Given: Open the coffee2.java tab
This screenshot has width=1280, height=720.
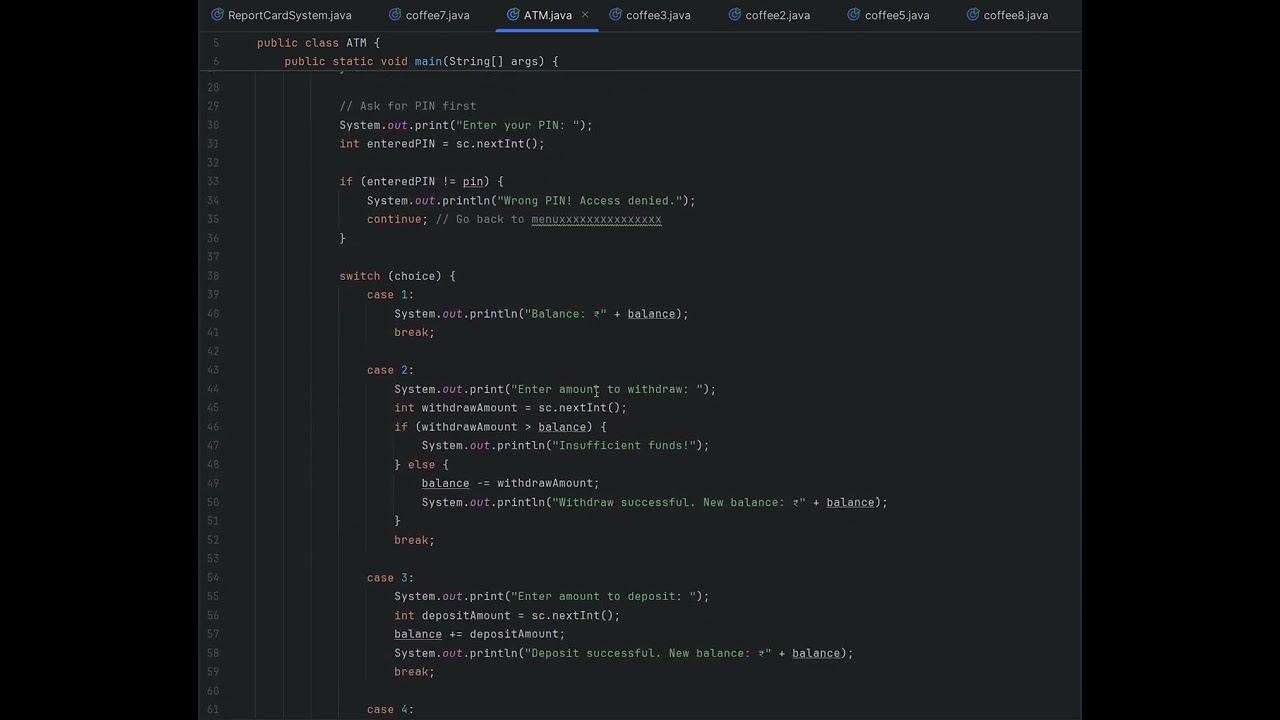Looking at the screenshot, I should [777, 15].
